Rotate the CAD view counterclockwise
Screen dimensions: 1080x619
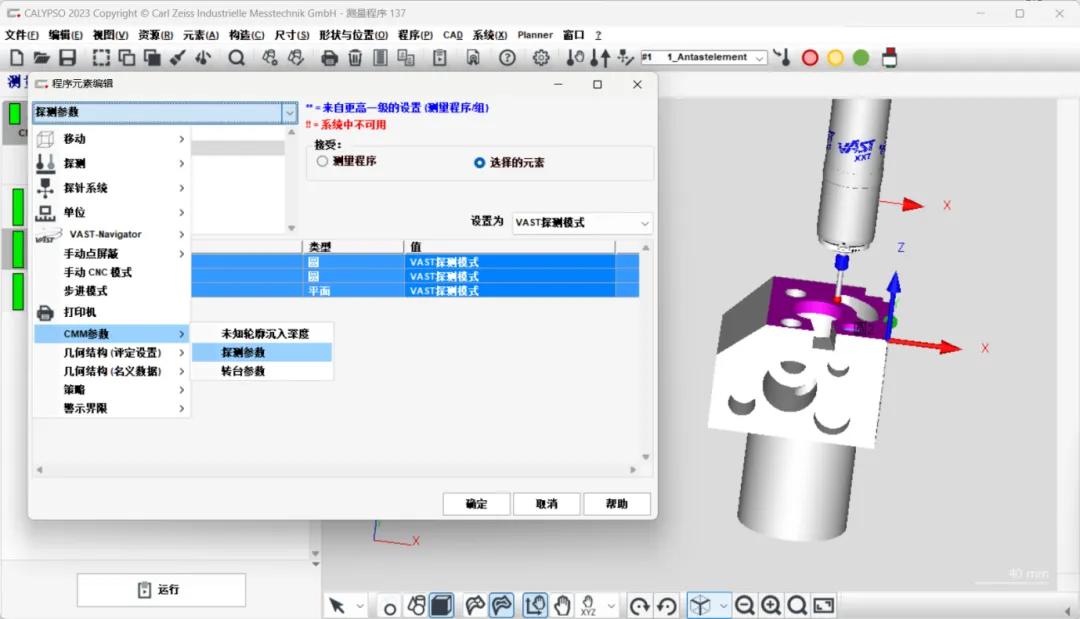667,606
